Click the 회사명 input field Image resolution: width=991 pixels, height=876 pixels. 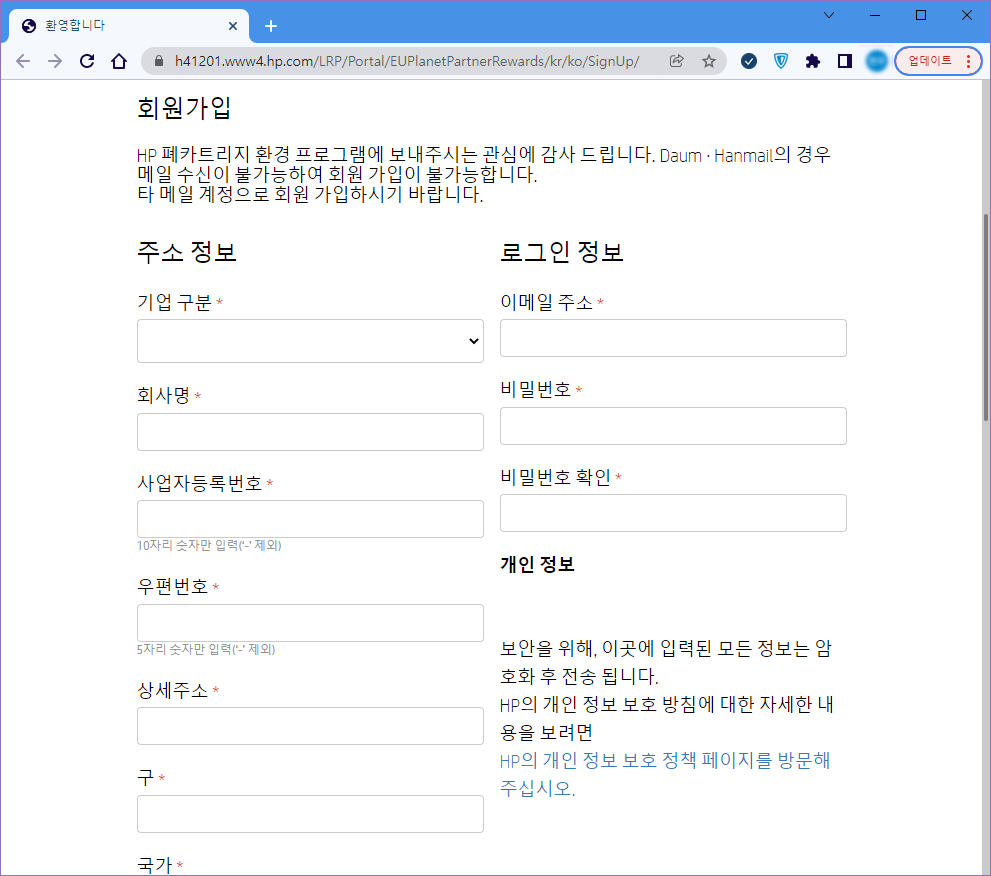(x=310, y=432)
